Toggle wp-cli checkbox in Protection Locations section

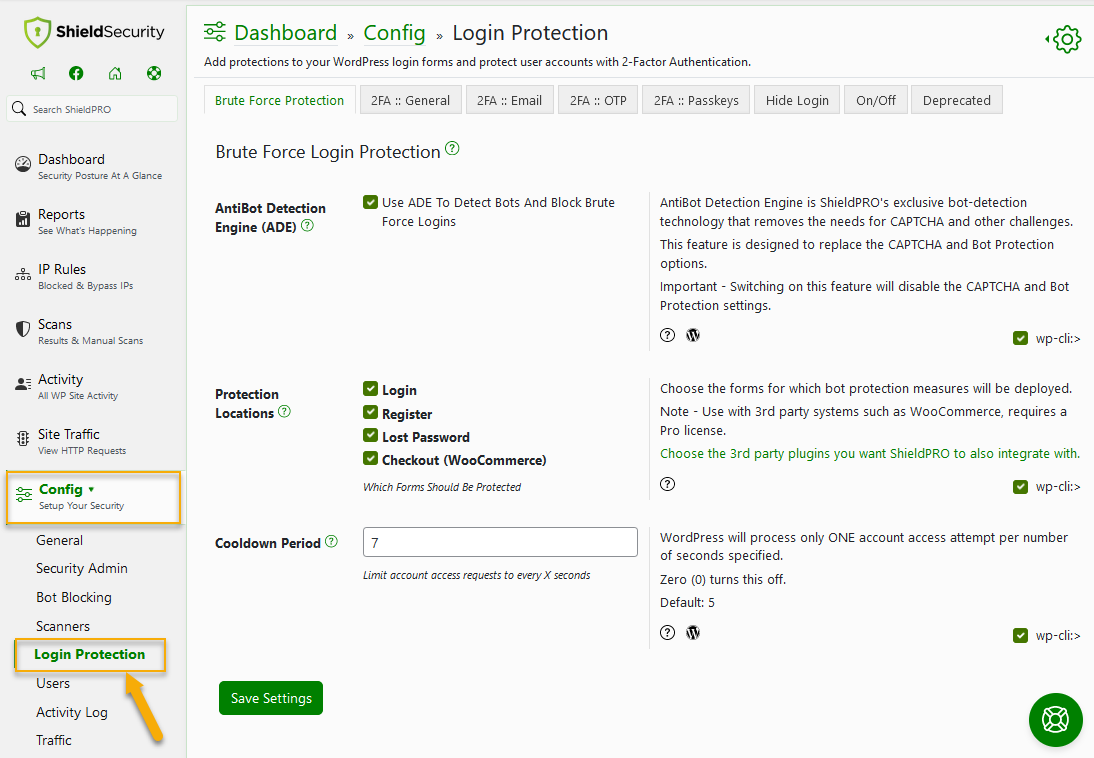[1020, 487]
